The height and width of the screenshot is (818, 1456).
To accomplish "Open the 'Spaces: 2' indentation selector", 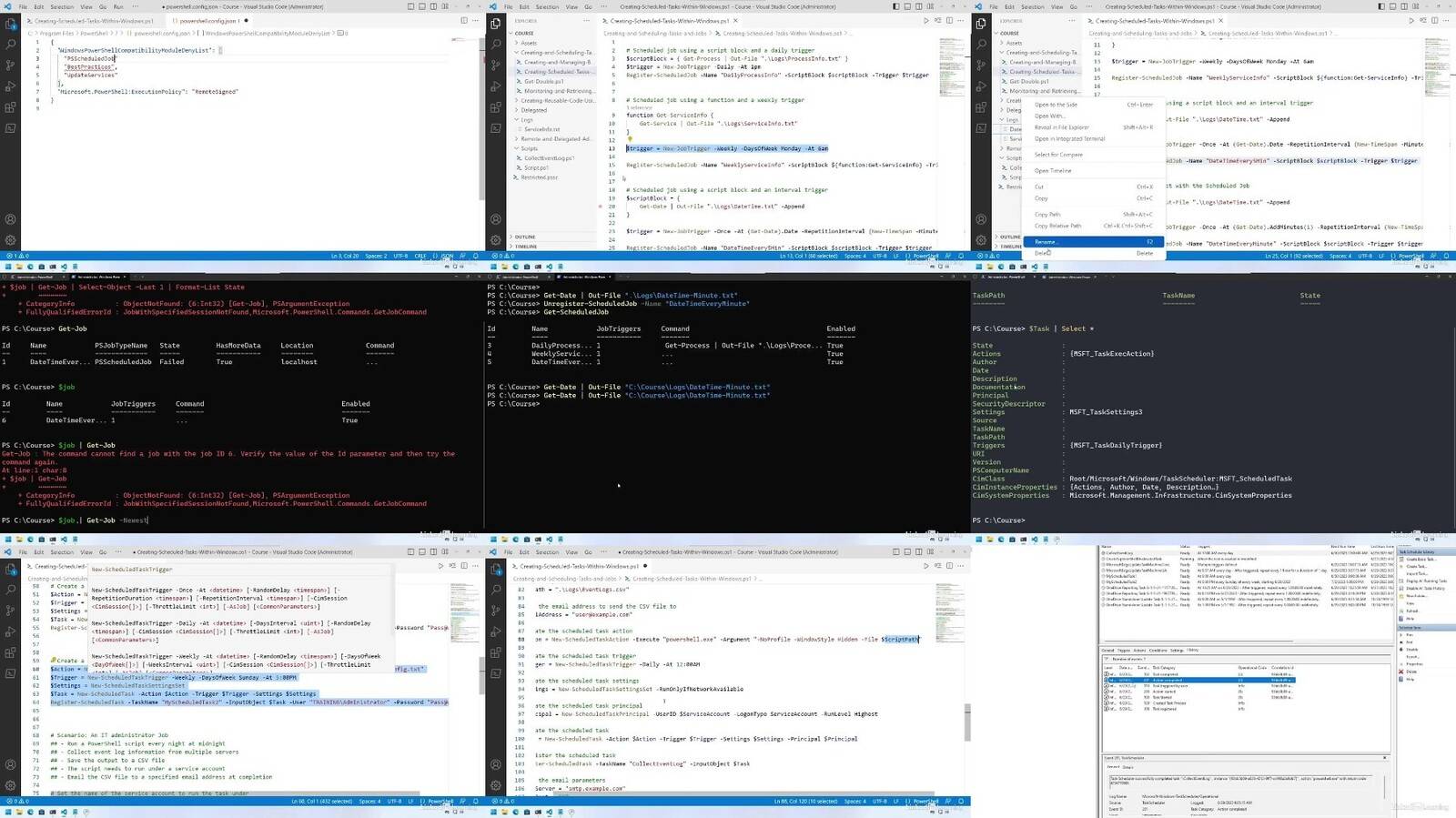I will (376, 256).
